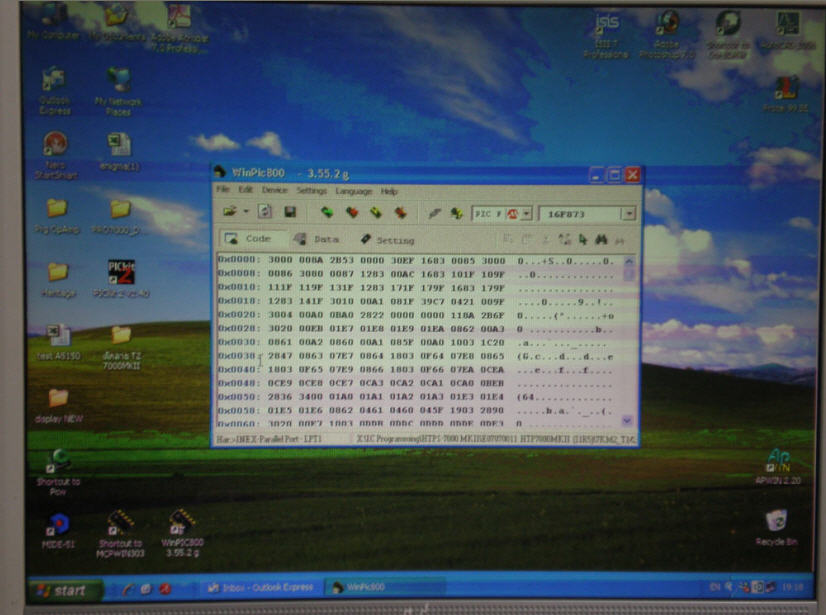Click the save floppy disk icon
Viewport: 826px width, 615px height.
[x=290, y=212]
